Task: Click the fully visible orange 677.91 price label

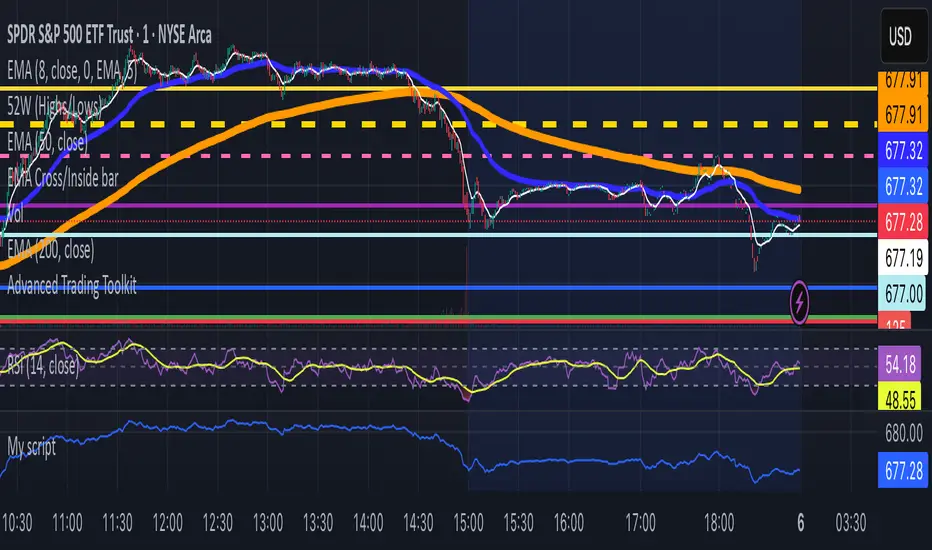Action: pyautogui.click(x=903, y=114)
